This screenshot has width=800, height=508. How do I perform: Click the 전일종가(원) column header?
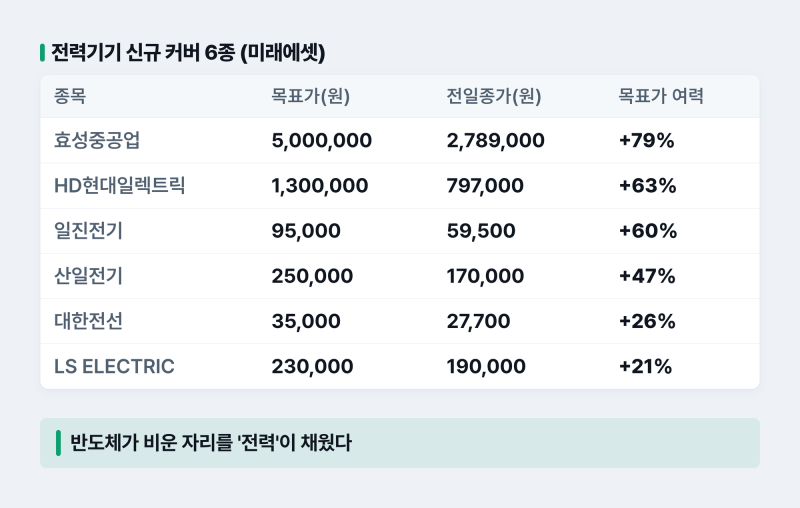pyautogui.click(x=494, y=96)
